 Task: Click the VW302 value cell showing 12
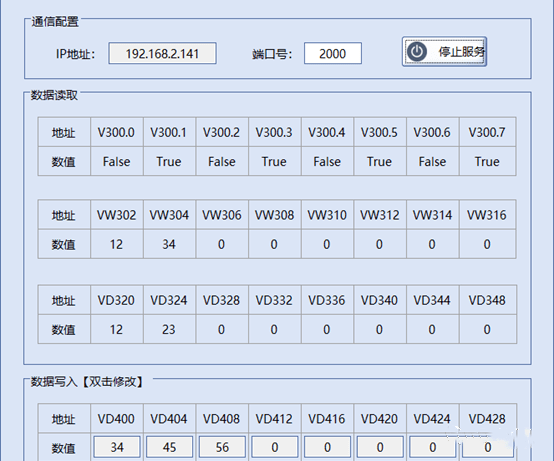click(117, 244)
